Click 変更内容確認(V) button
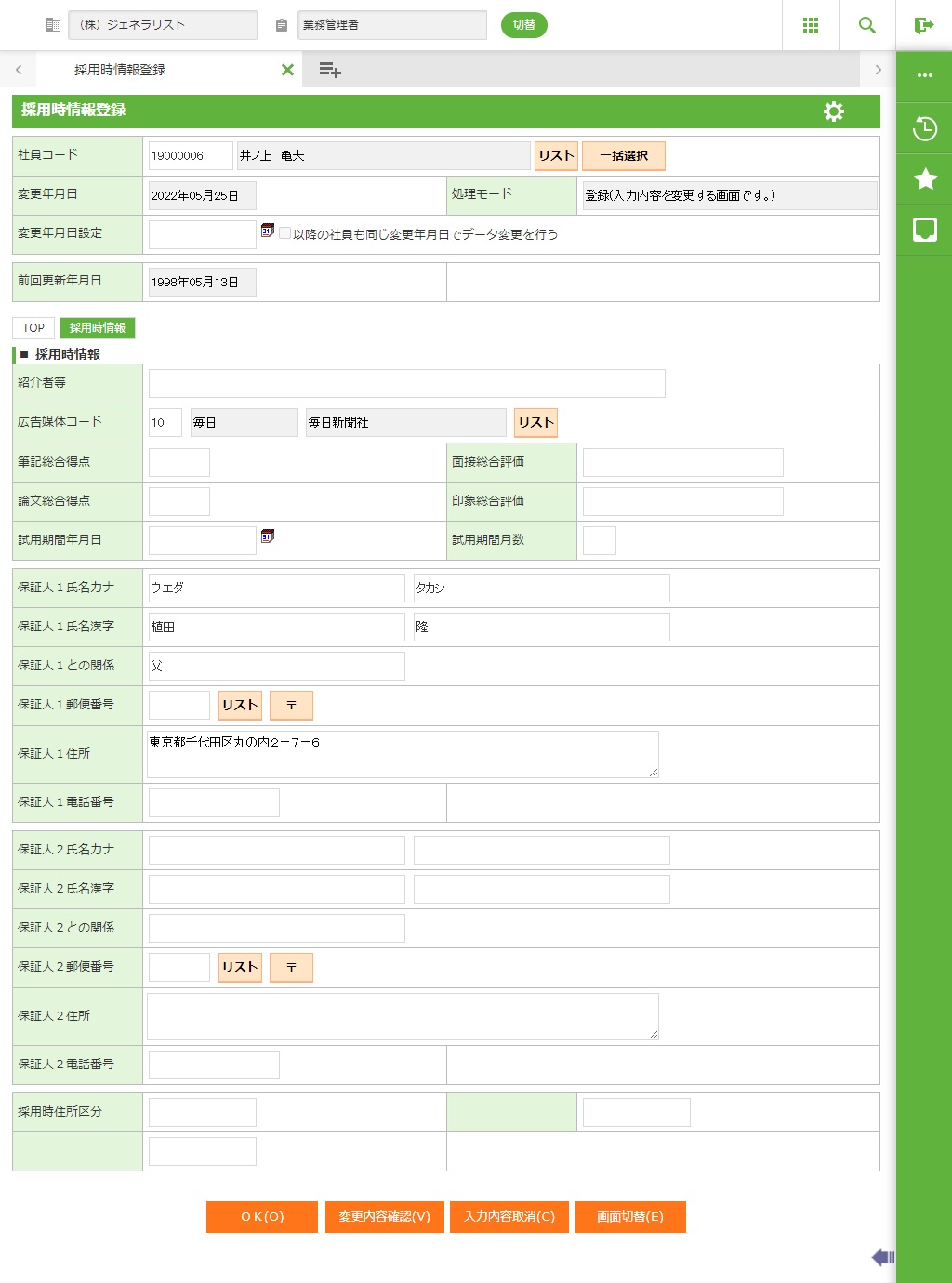This screenshot has width=952, height=1283. [x=385, y=1217]
